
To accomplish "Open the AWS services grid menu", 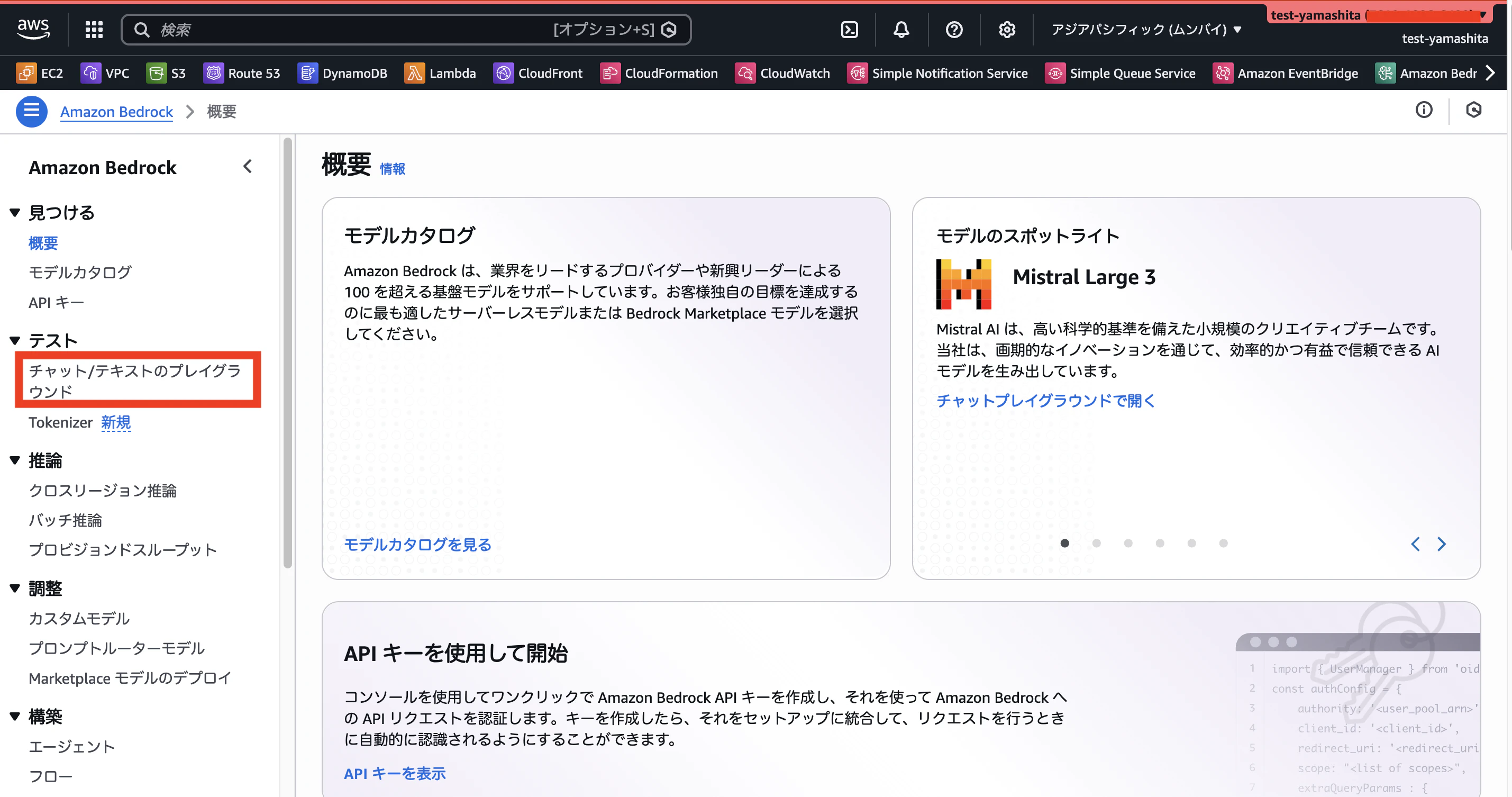I will click(x=94, y=29).
